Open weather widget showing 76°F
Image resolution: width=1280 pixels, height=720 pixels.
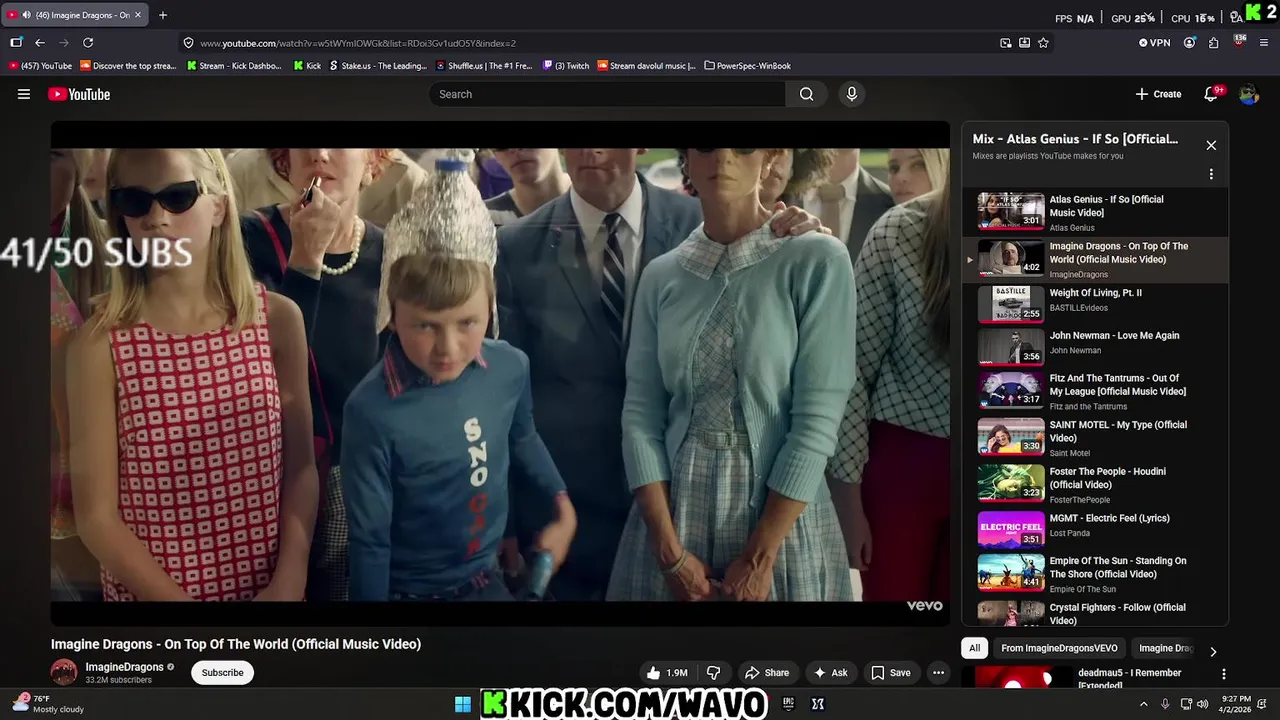click(x=47, y=704)
